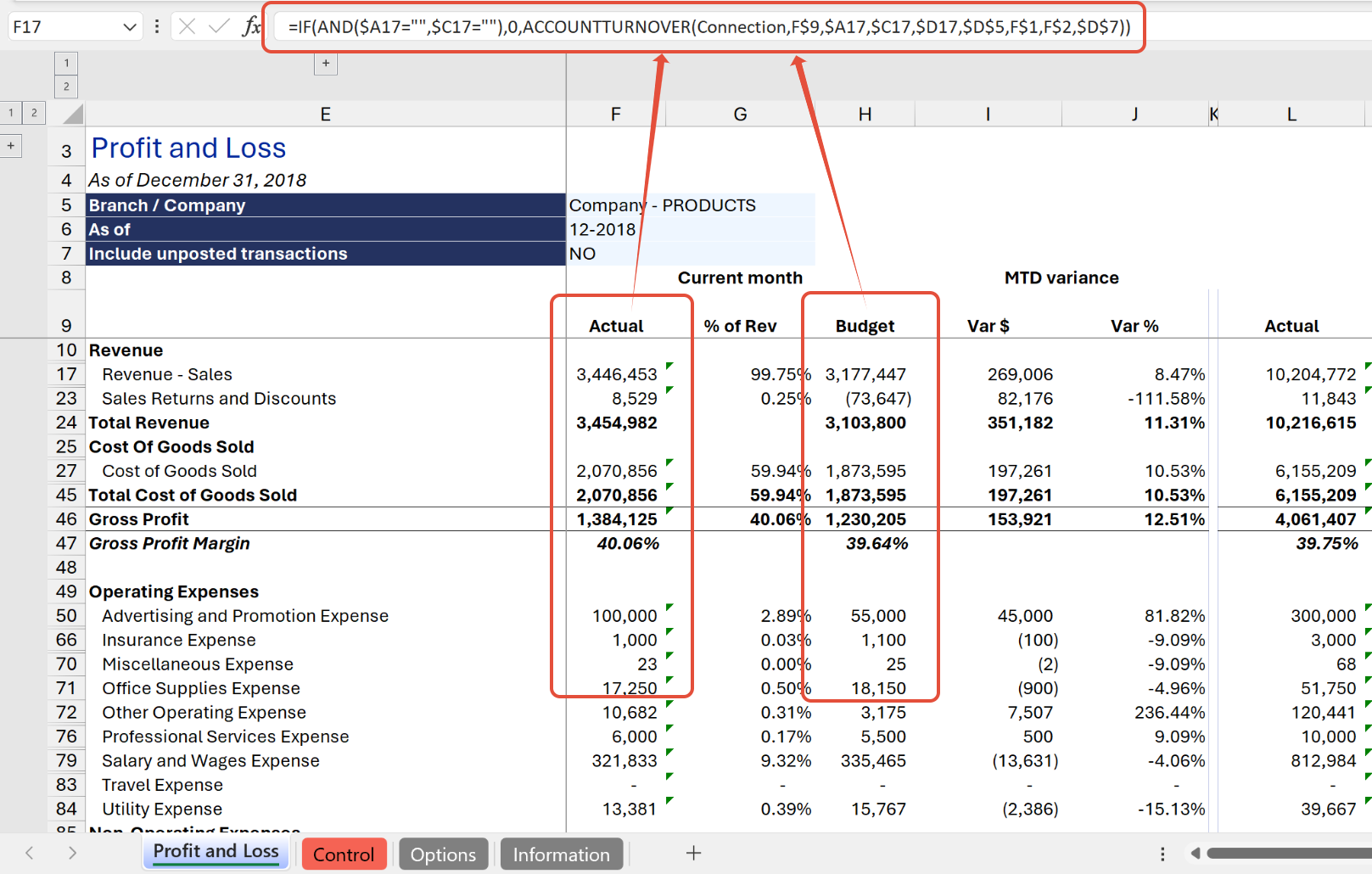Add a new sheet with plus icon
The image size is (1372, 874).
pyautogui.click(x=693, y=854)
